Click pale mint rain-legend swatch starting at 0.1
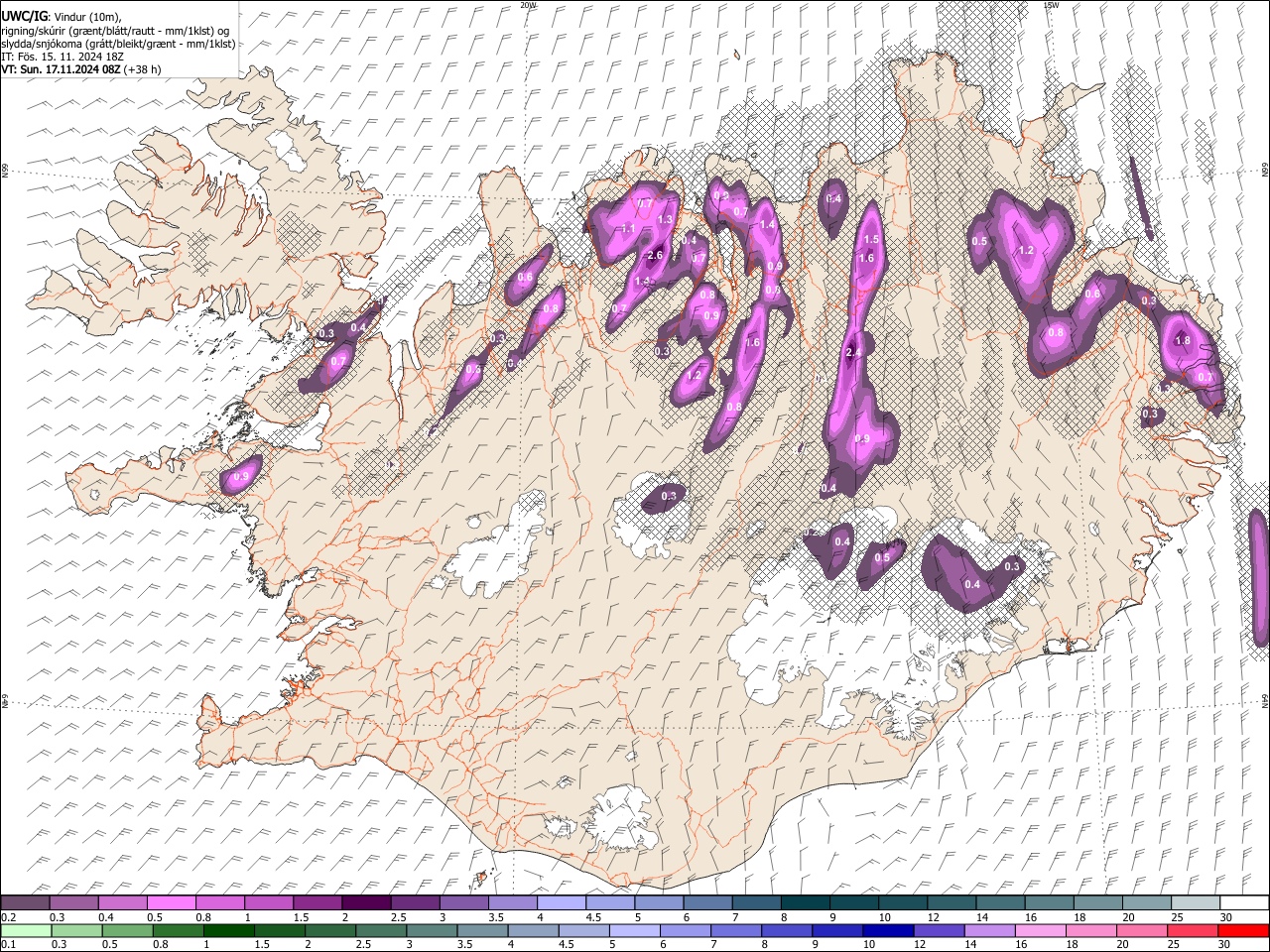This screenshot has width=1270, height=952. [26, 930]
